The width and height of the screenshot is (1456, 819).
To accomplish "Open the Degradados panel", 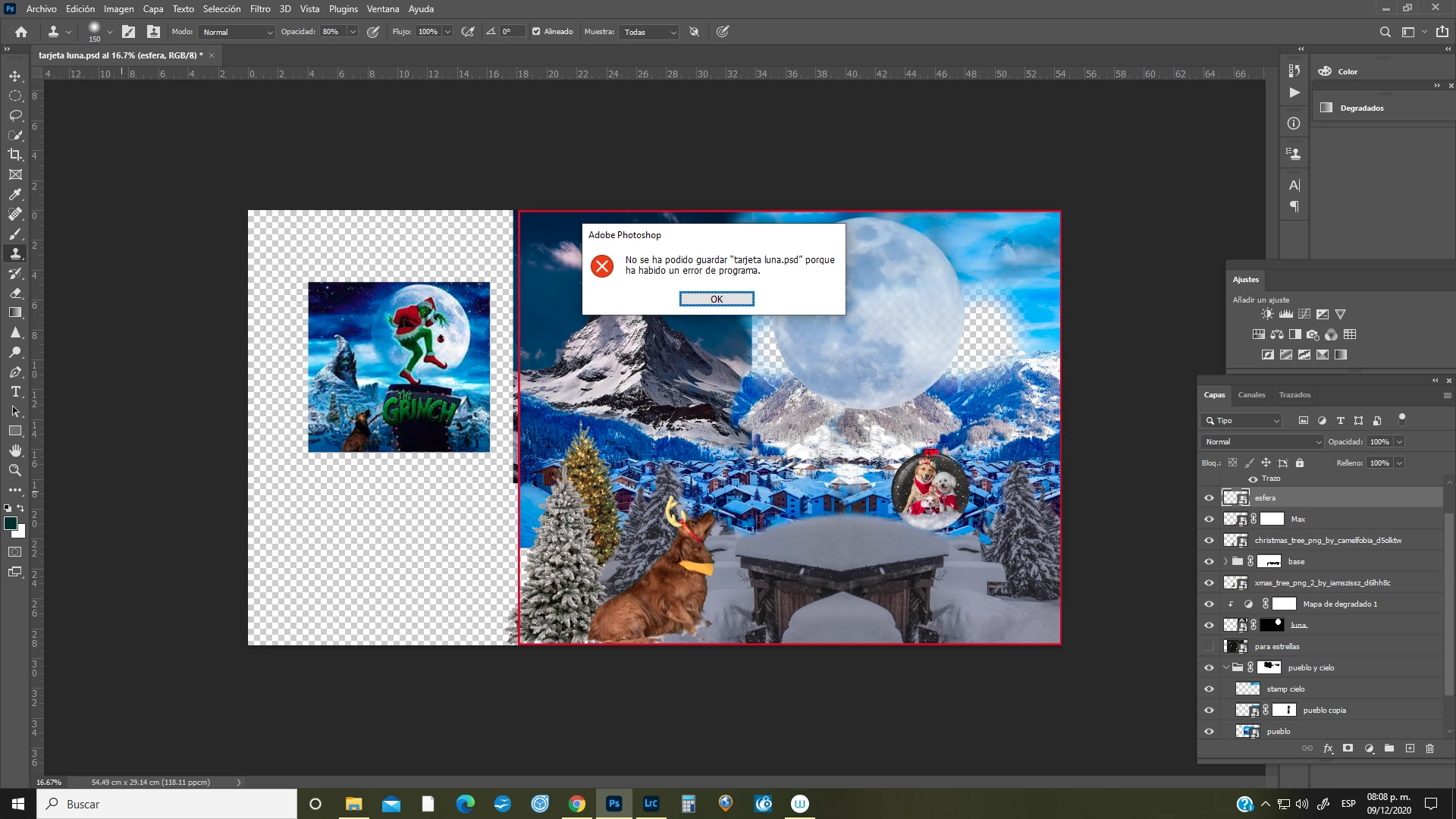I will pyautogui.click(x=1361, y=108).
